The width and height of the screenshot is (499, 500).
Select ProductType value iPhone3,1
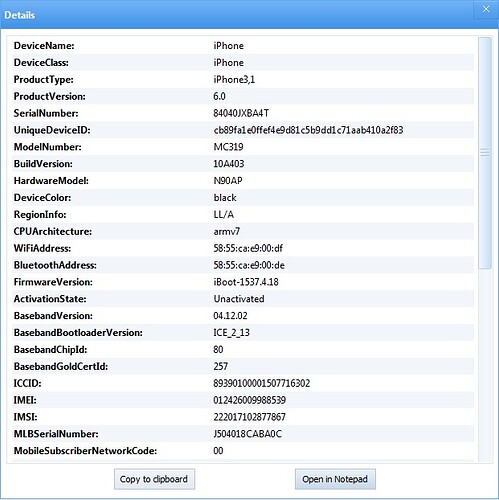(234, 80)
